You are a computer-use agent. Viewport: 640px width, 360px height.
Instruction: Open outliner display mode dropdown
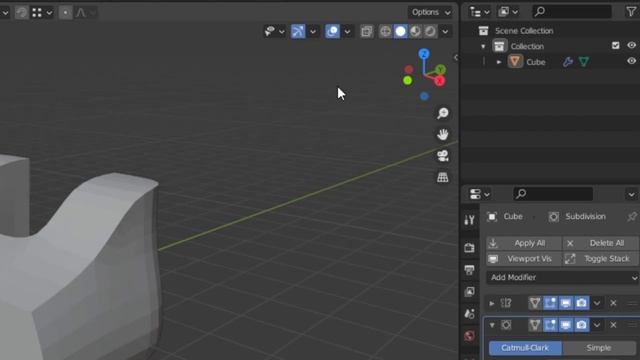(x=480, y=12)
